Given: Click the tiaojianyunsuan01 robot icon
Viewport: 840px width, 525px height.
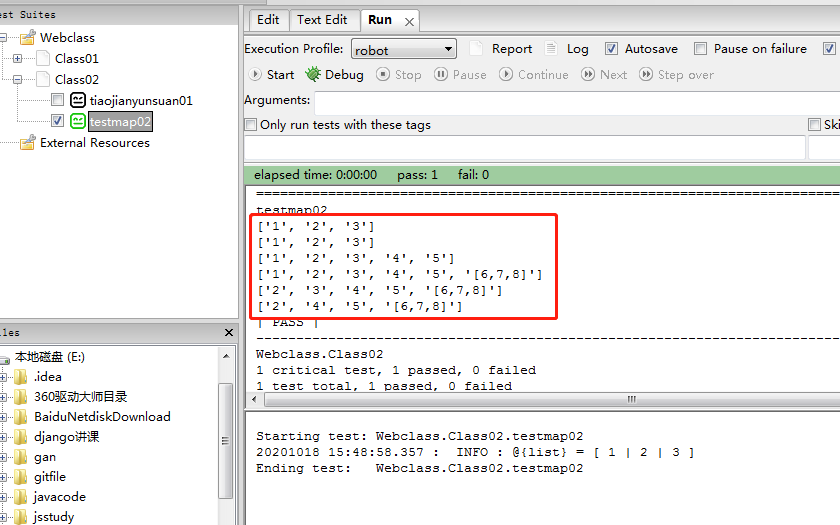Looking at the screenshot, I should pos(78,100).
